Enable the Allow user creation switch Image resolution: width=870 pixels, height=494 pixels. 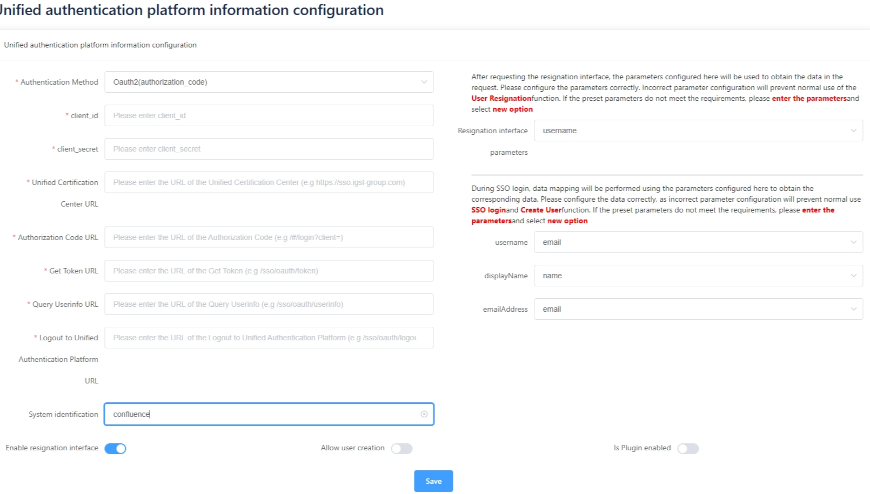pyautogui.click(x=401, y=448)
